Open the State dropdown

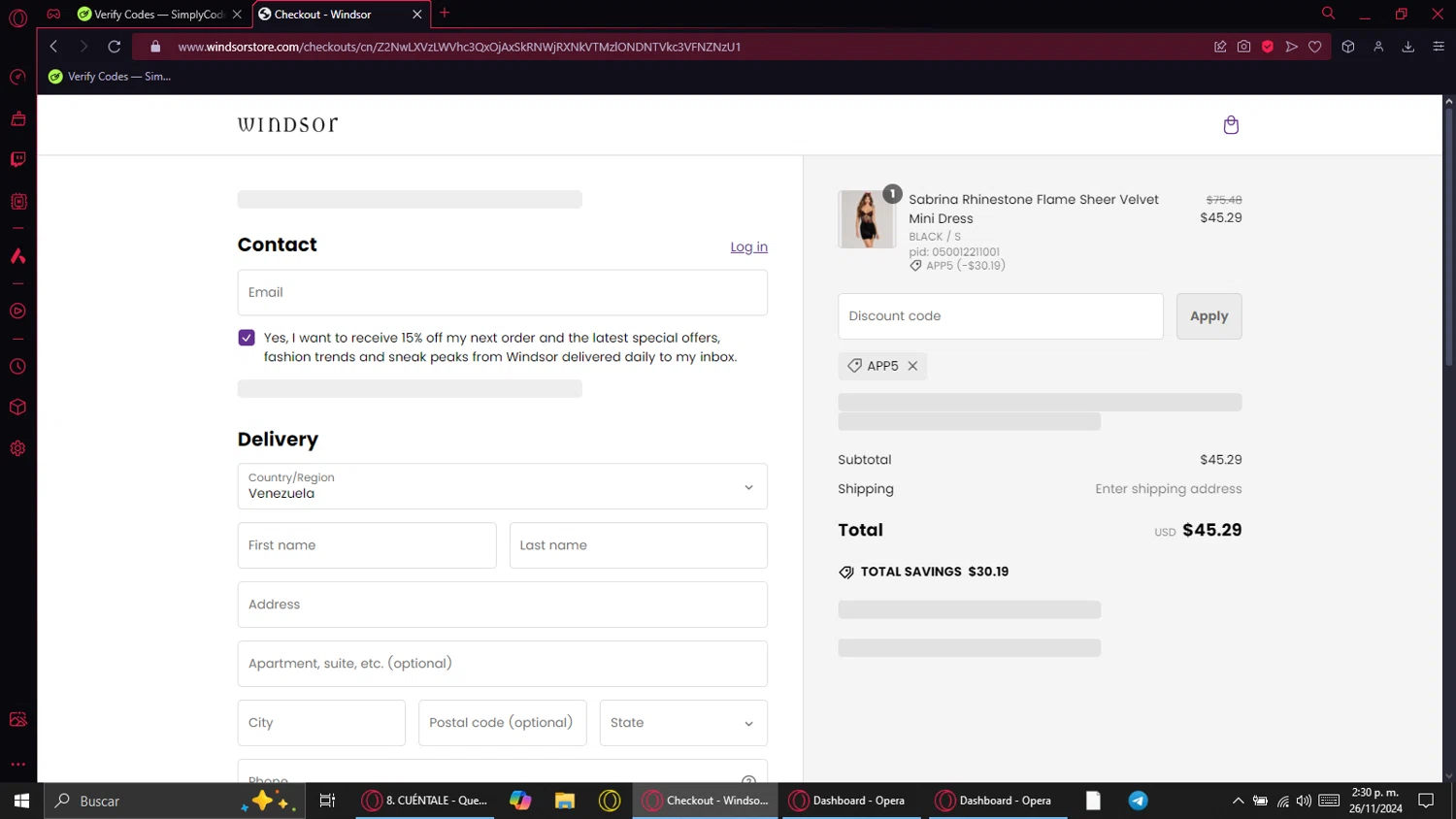(683, 723)
